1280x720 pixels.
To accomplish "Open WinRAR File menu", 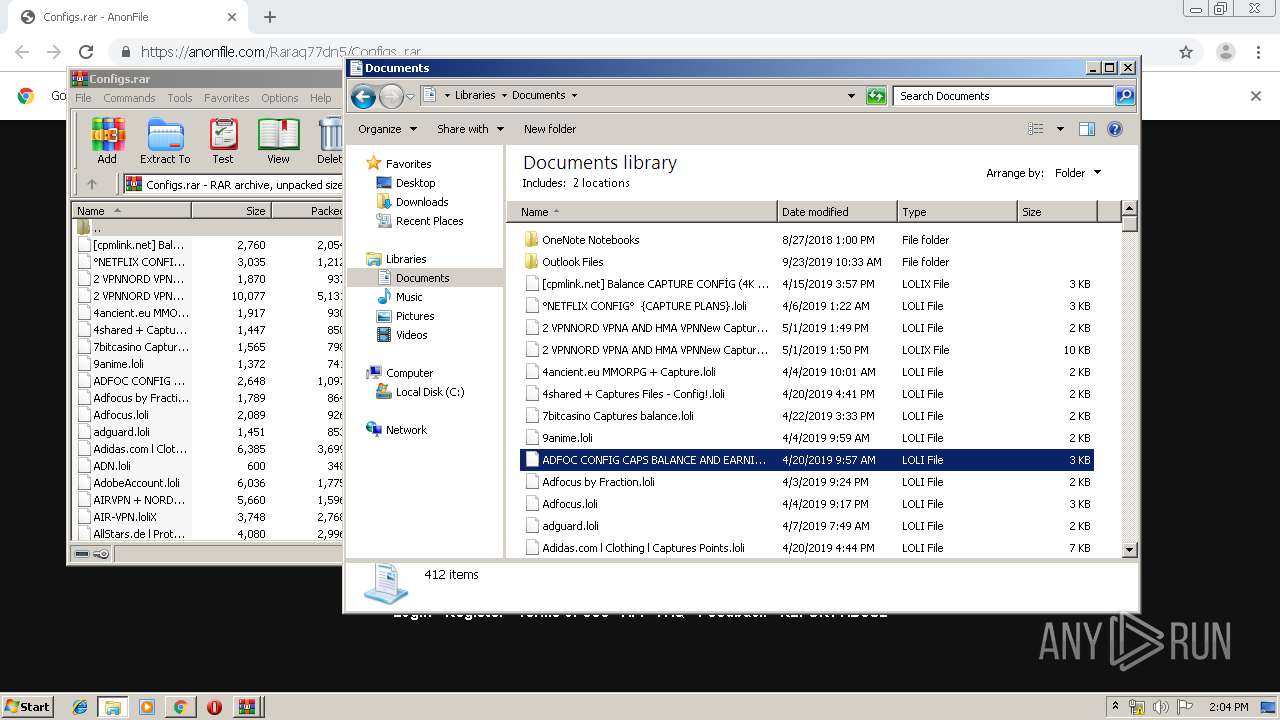I will 83,98.
